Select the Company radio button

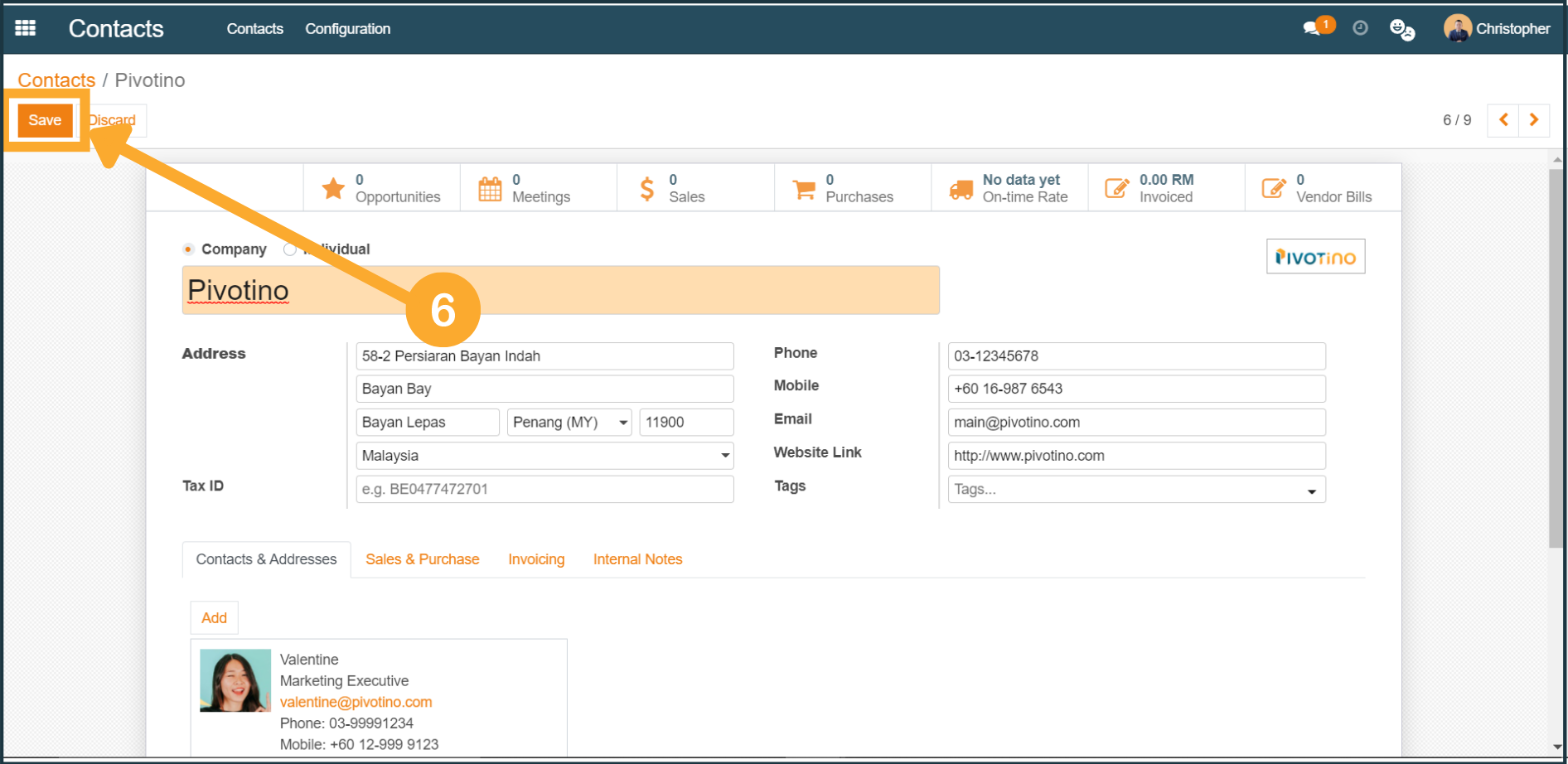(x=189, y=249)
